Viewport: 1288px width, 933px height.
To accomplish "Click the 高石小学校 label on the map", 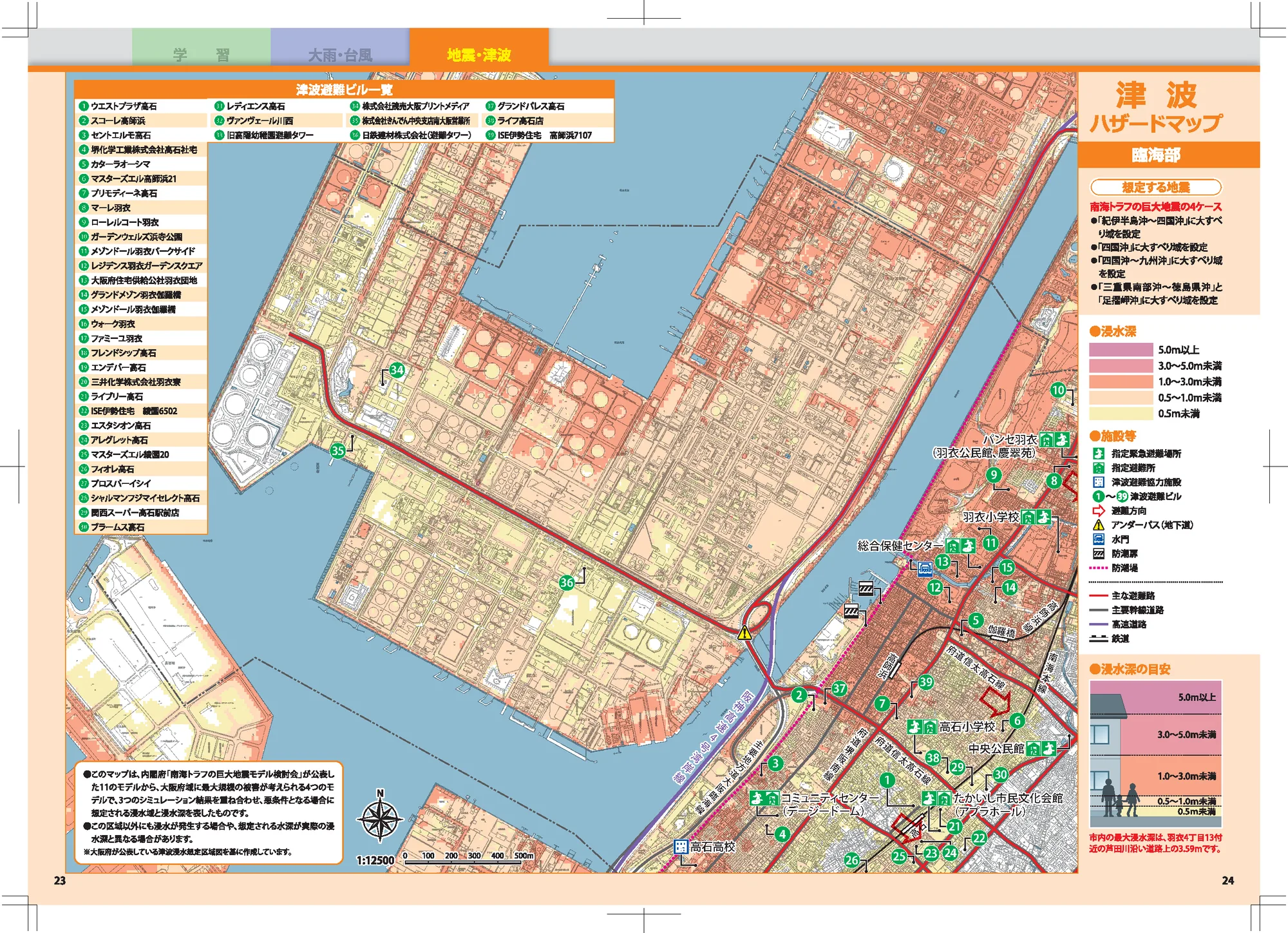I will (x=967, y=727).
